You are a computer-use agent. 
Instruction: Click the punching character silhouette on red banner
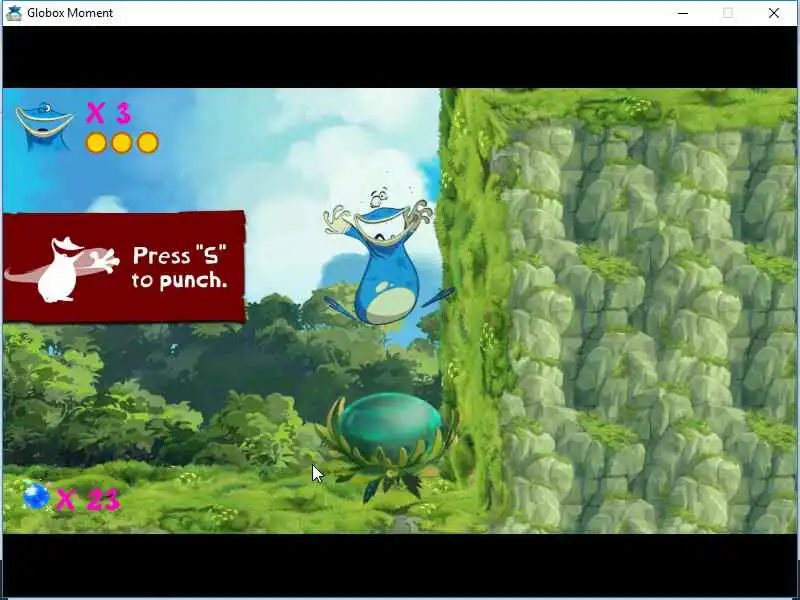point(62,269)
